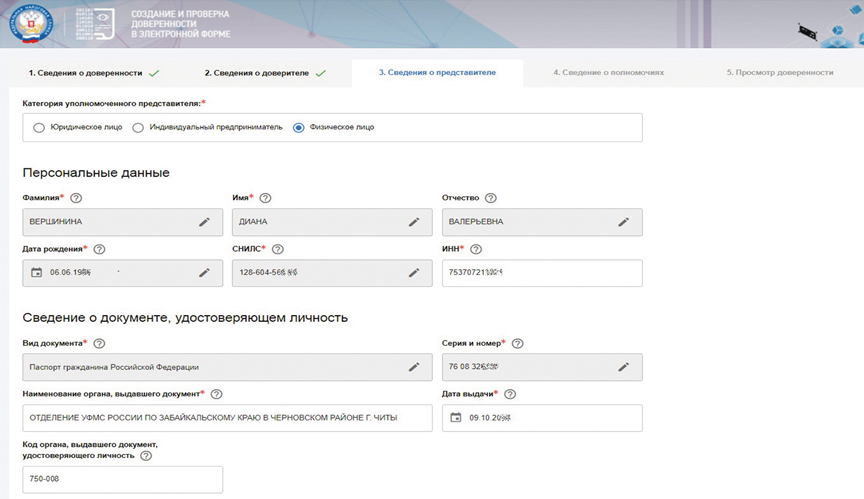The width and height of the screenshot is (864, 499).
Task: Open calendar picker in Дата рождения field
Action: (37, 272)
